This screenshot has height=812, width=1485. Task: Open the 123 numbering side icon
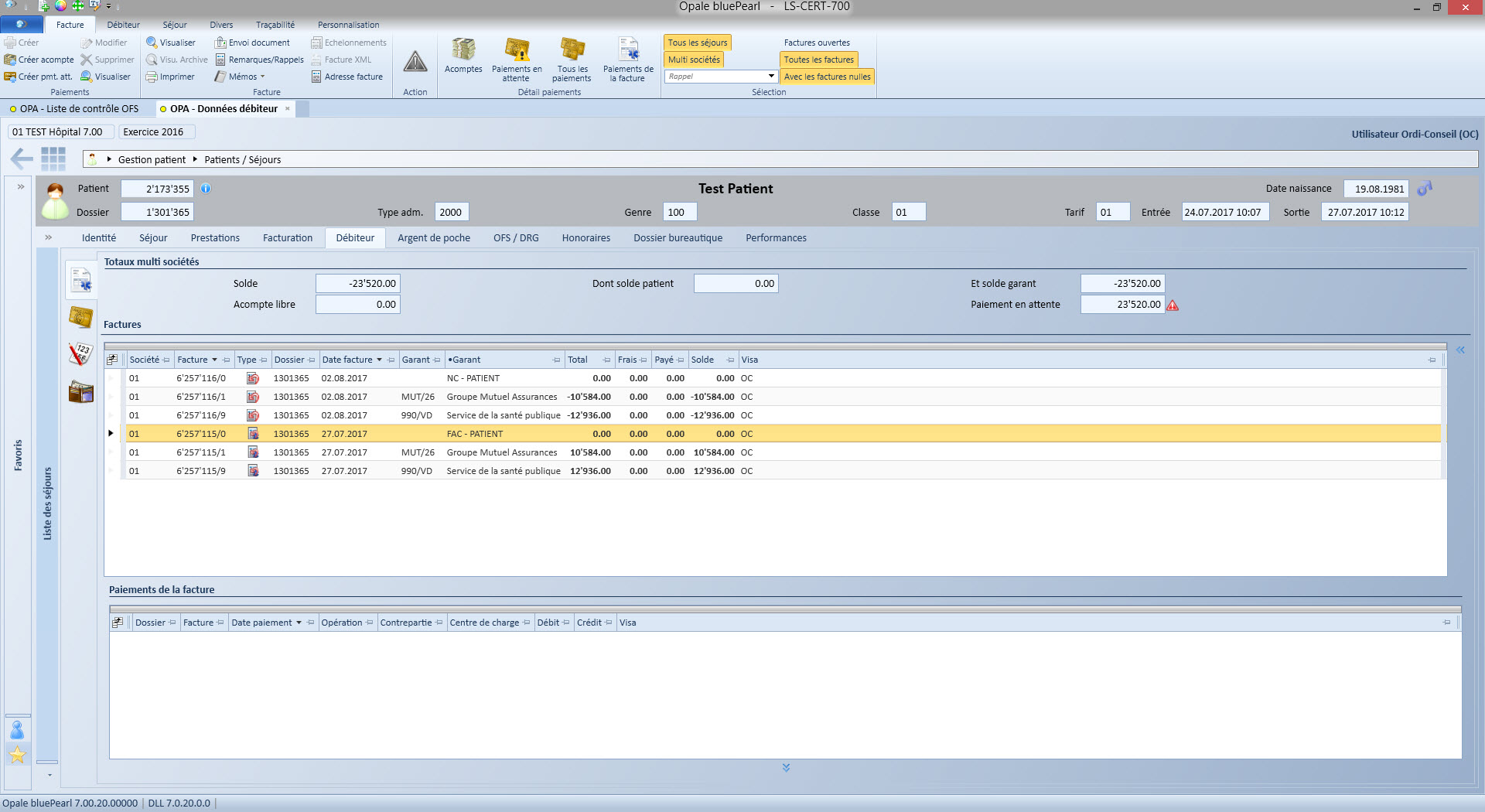click(80, 353)
